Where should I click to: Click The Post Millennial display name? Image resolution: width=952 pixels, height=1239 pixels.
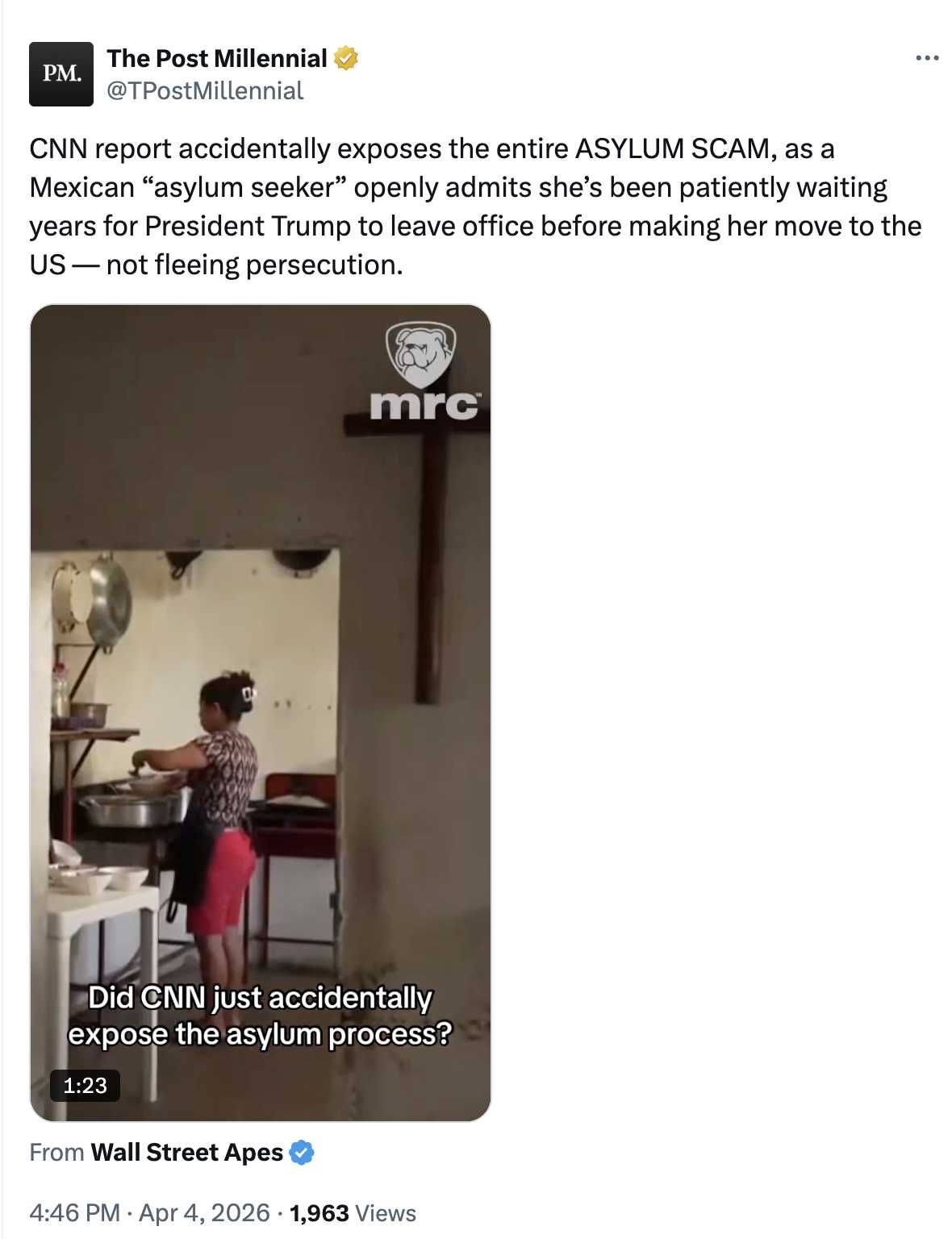tap(217, 58)
